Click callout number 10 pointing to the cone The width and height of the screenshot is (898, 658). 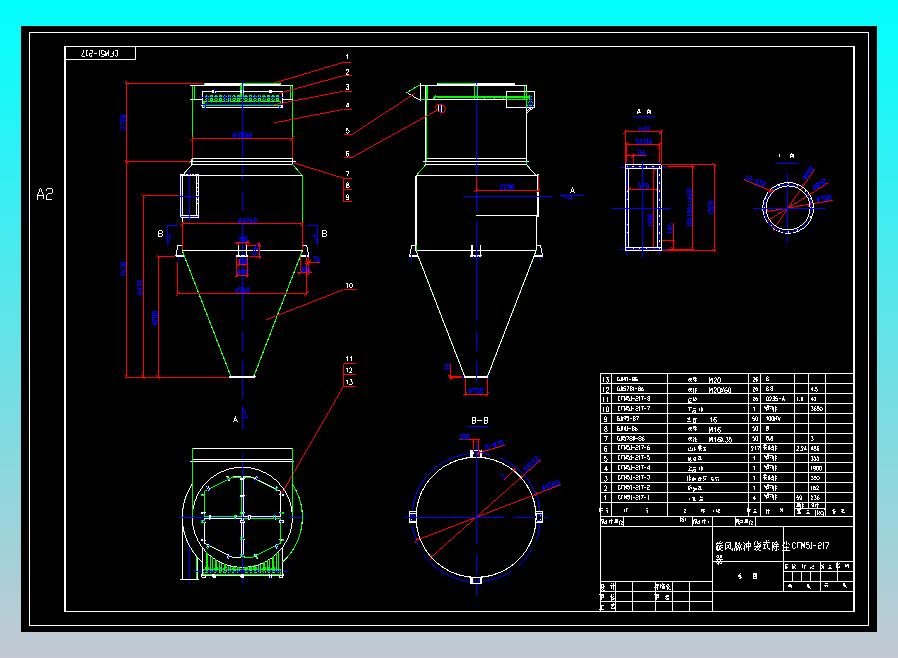[349, 285]
